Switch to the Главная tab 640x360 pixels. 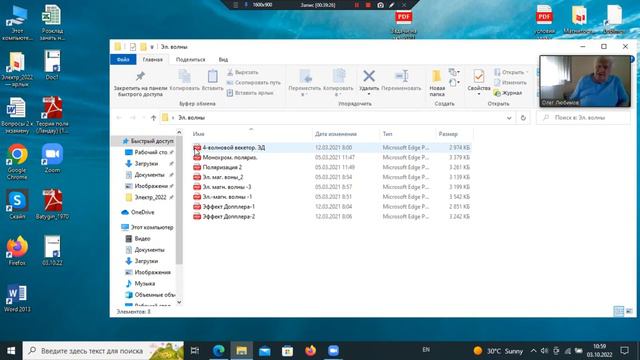coord(153,60)
